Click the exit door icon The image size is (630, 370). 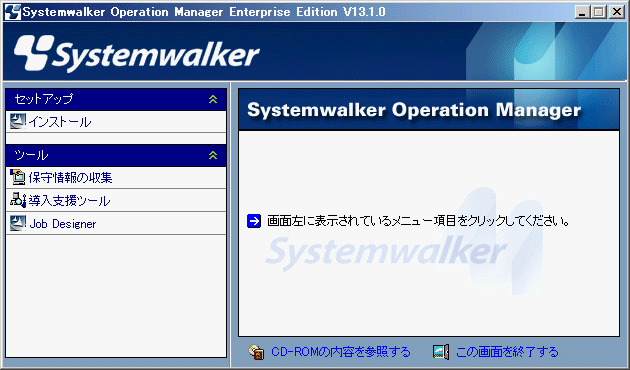point(441,352)
